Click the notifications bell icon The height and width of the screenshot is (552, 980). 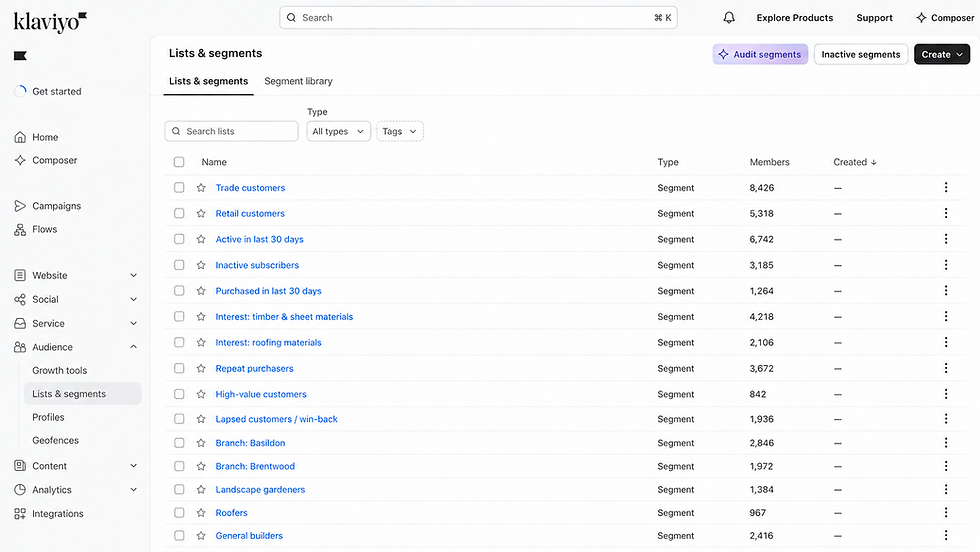tap(729, 18)
